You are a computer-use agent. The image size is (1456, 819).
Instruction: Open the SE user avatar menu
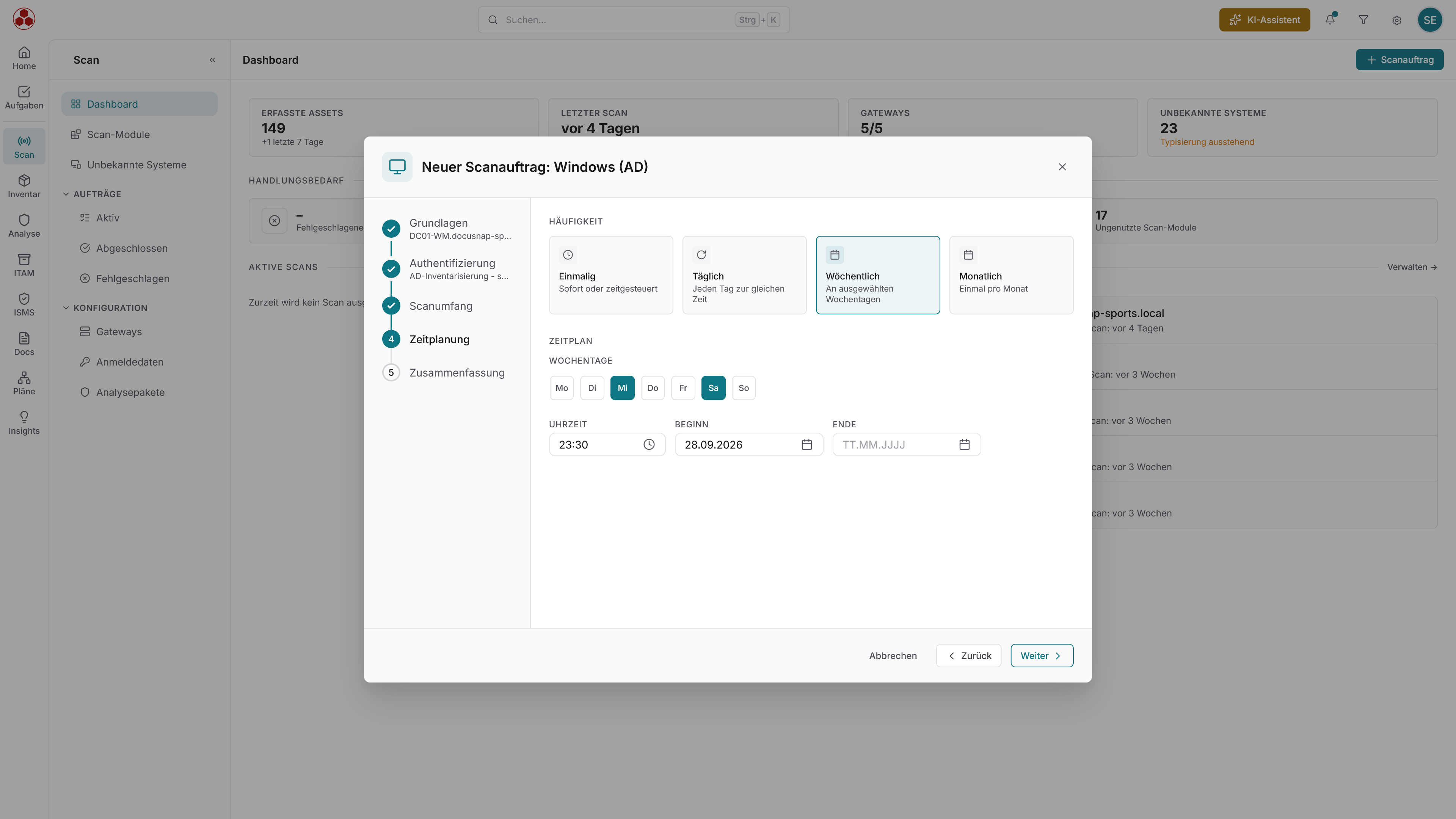[x=1430, y=20]
